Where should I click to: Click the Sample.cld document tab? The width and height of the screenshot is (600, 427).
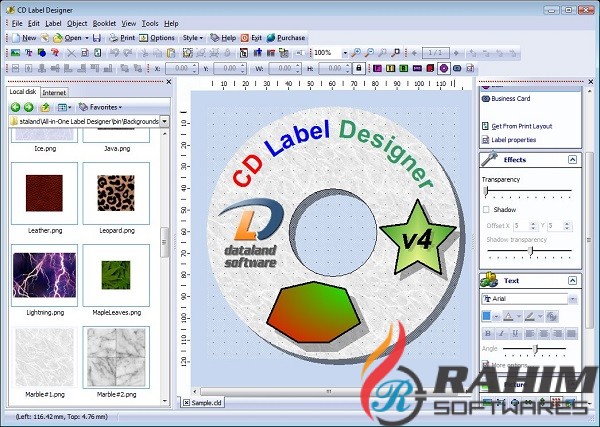point(202,403)
